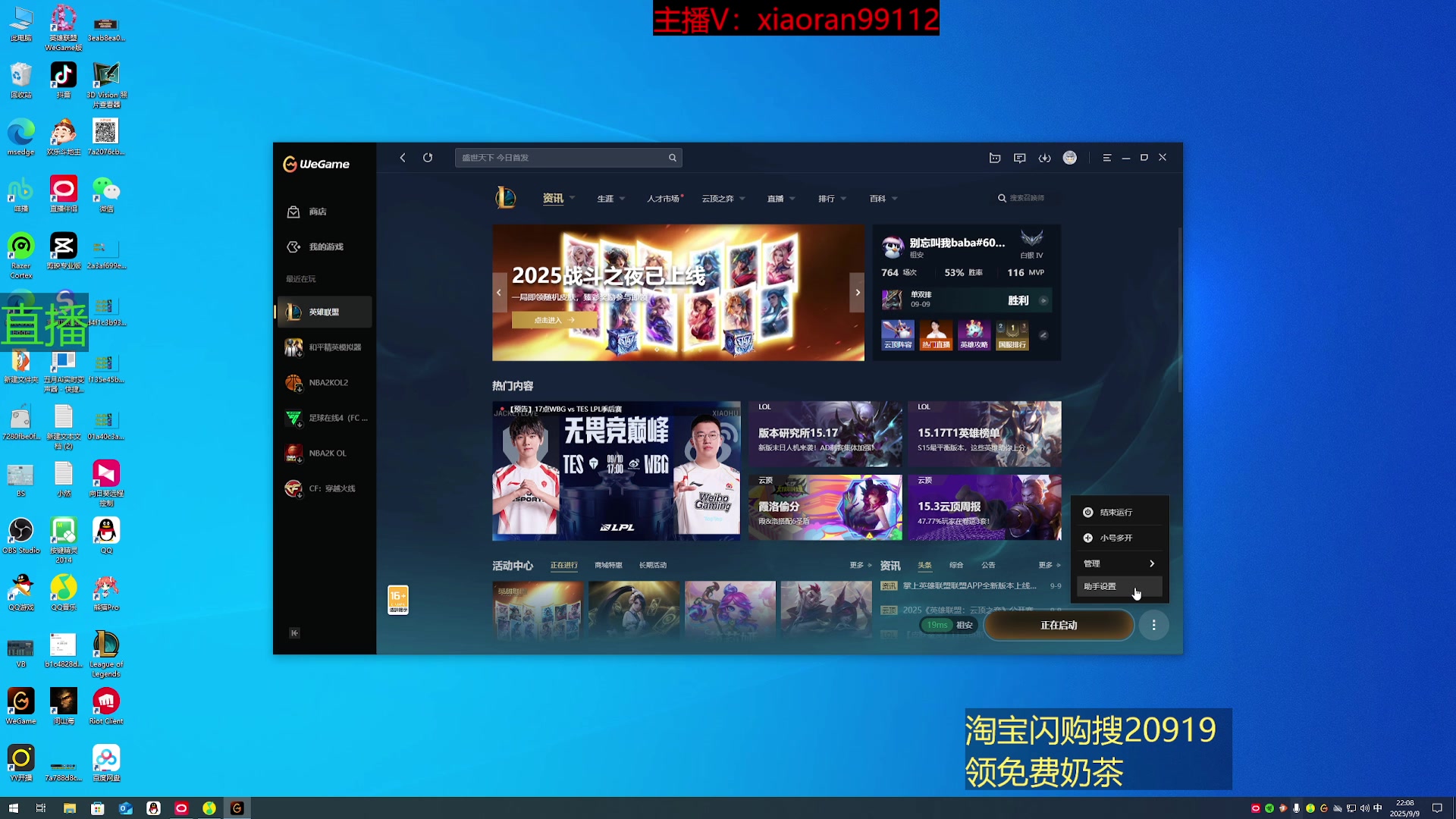Click the user avatar in title bar
This screenshot has height=819, width=1456.
coord(1070,158)
